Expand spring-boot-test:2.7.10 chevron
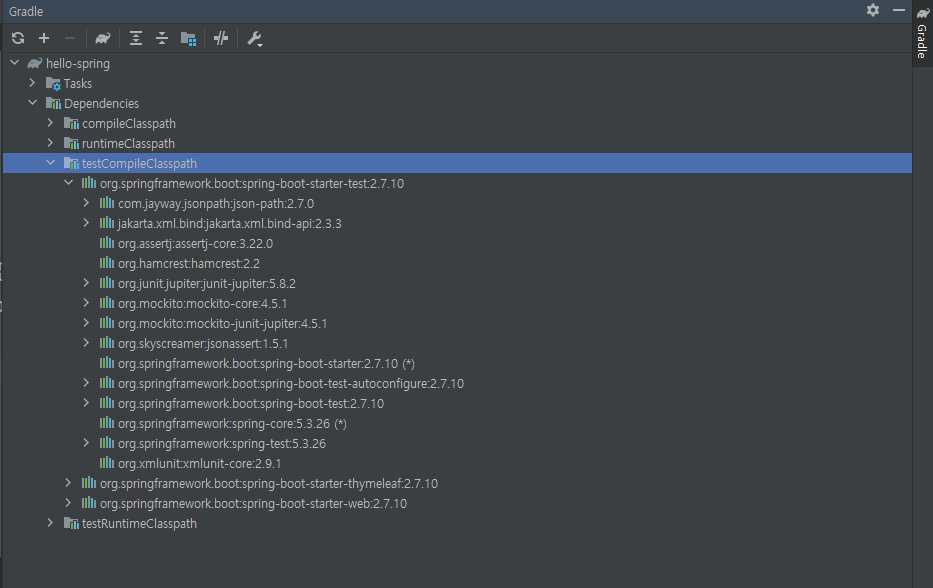Screen dimensions: 933x588 86,403
